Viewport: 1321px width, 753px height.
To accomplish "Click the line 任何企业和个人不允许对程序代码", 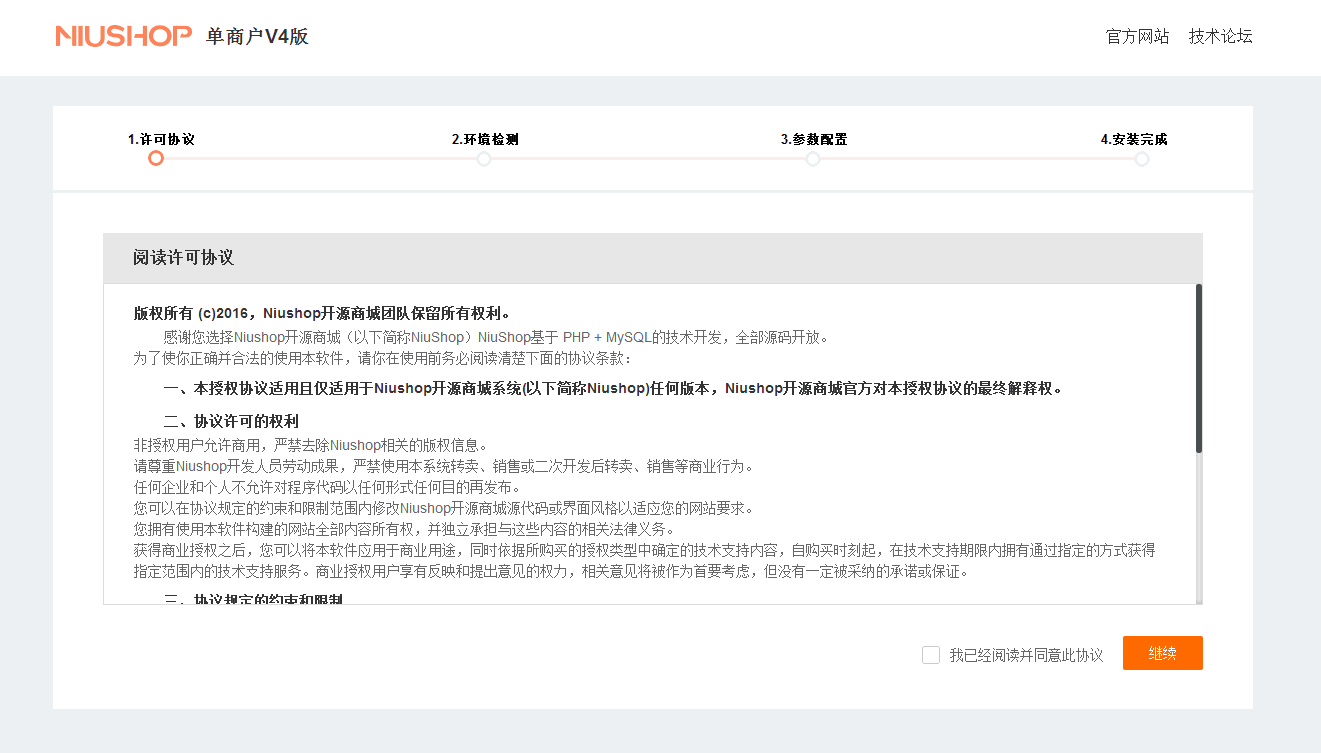I will [x=327, y=487].
